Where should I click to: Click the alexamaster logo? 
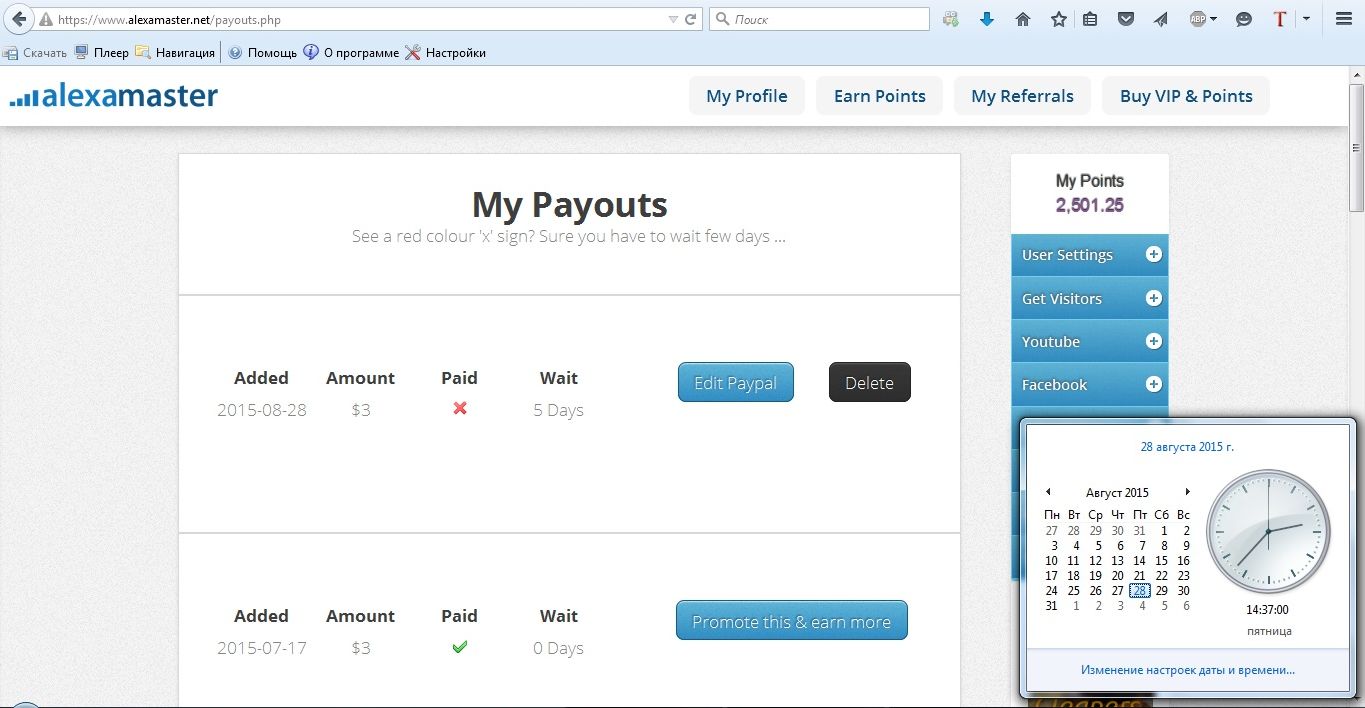coord(114,96)
